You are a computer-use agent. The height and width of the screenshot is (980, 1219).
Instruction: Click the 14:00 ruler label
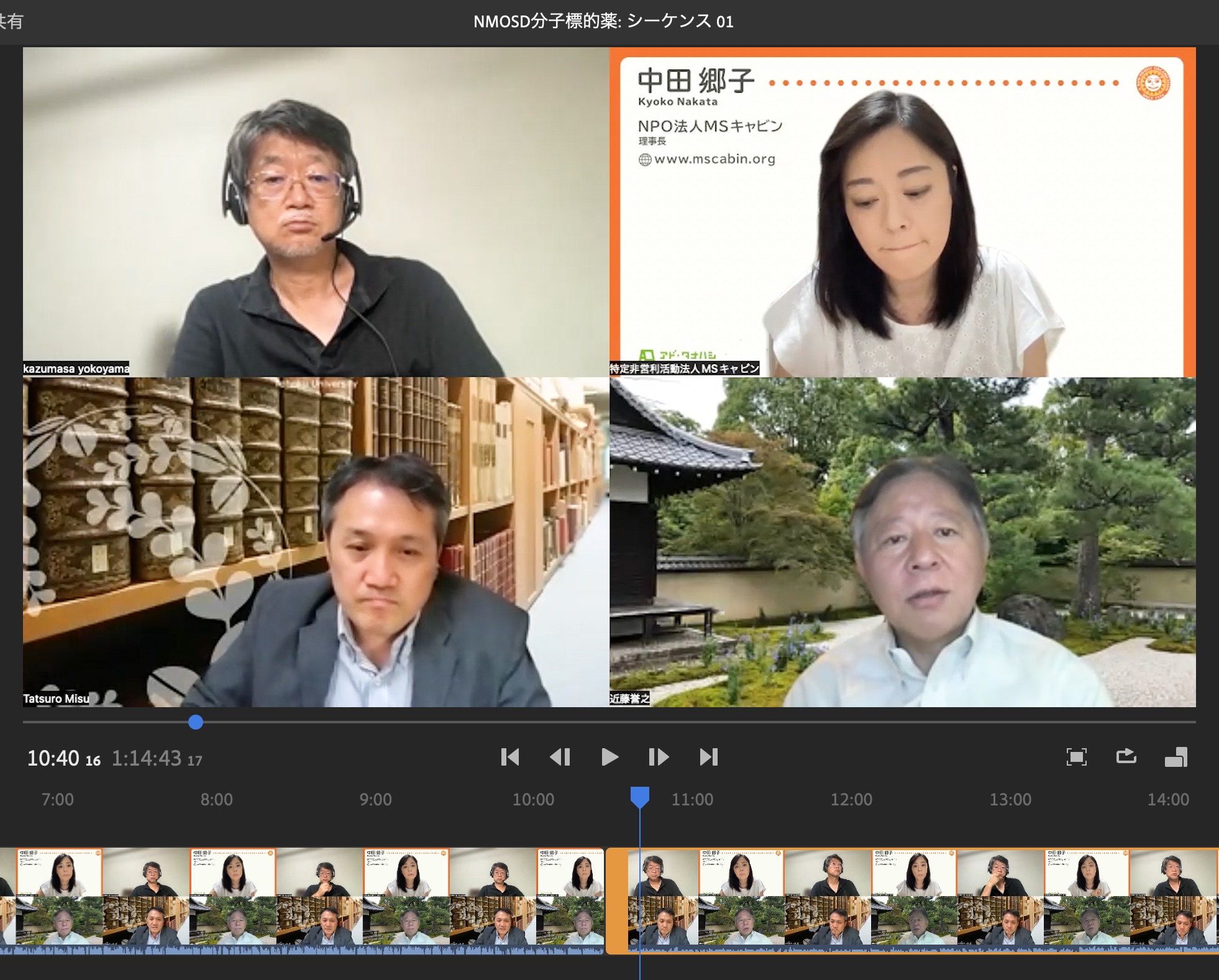coord(1168,799)
